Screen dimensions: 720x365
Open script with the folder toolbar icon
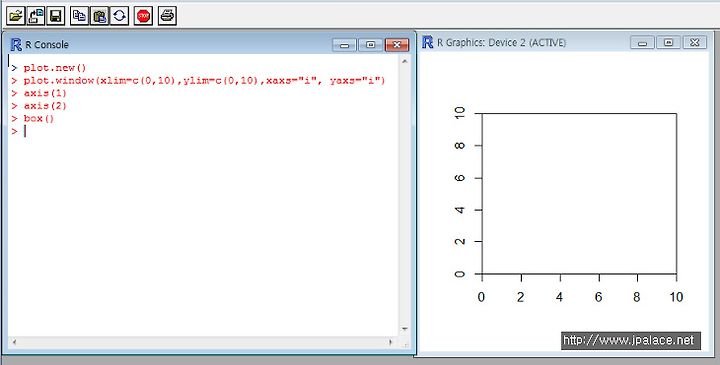(x=16, y=16)
